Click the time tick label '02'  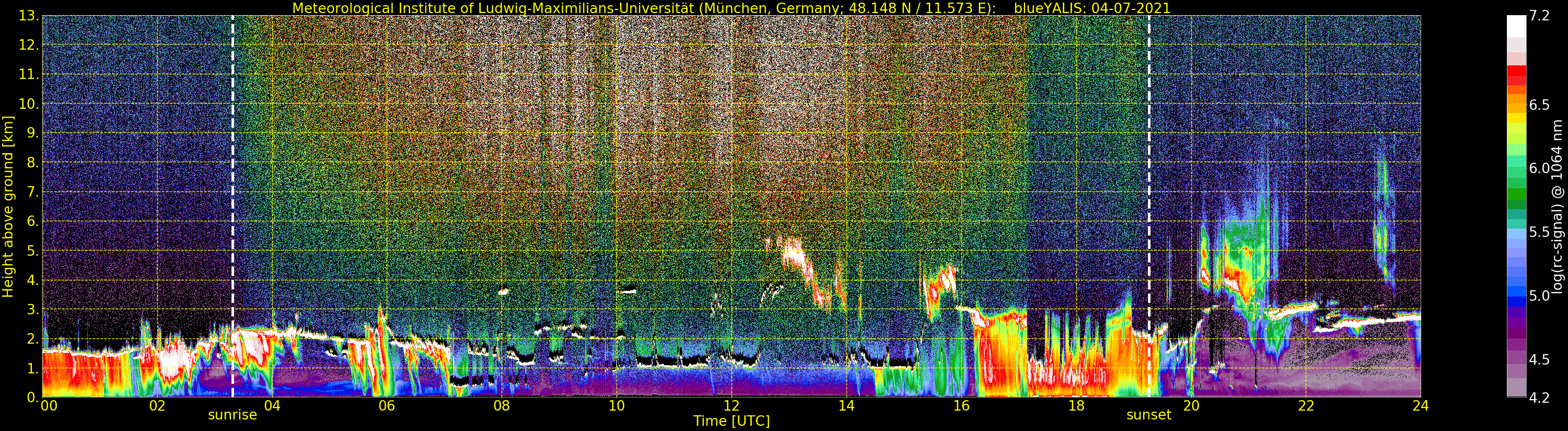click(157, 406)
